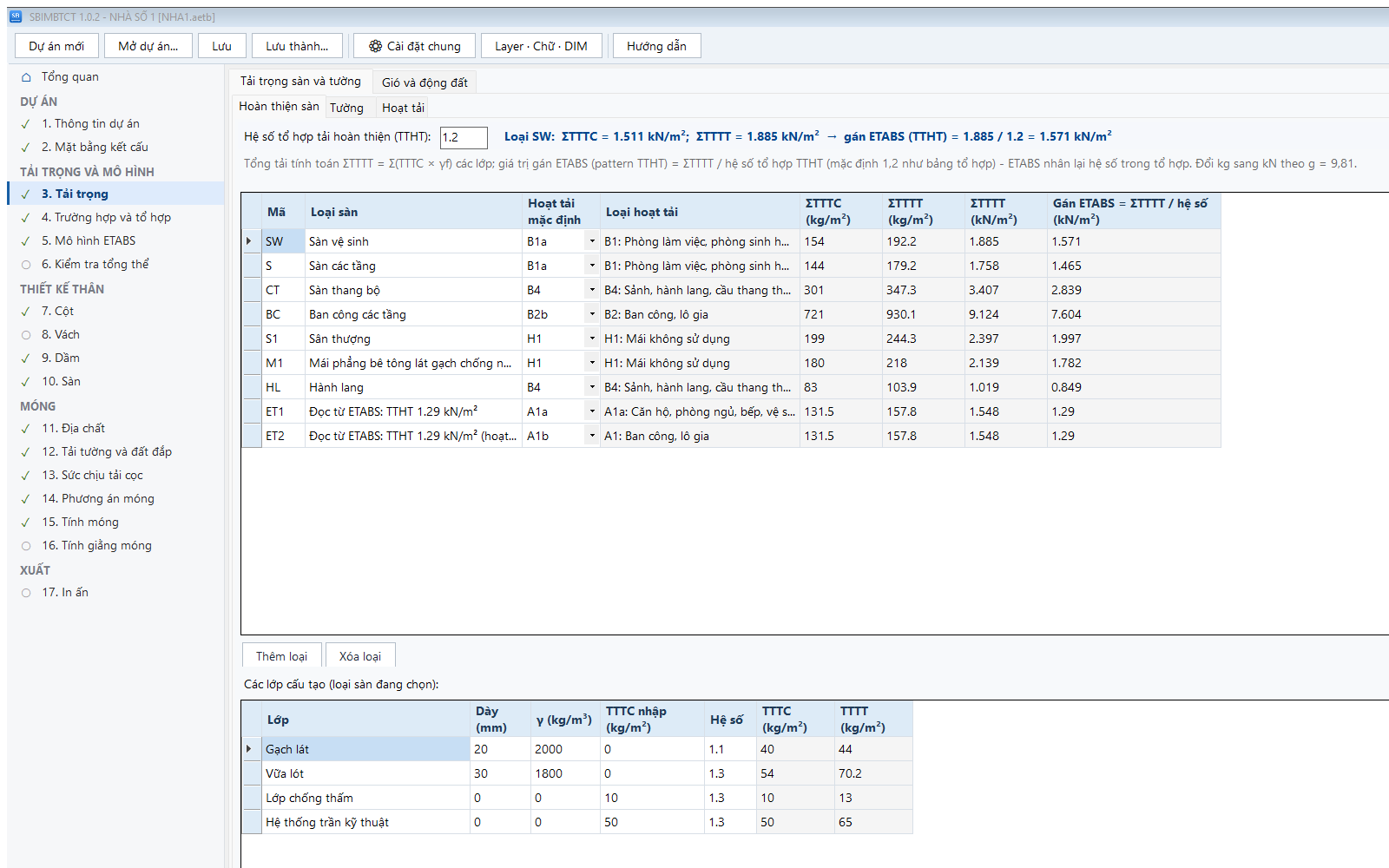Click the home icon beside Tổng quan
The image size is (1389, 868).
pyautogui.click(x=26, y=77)
